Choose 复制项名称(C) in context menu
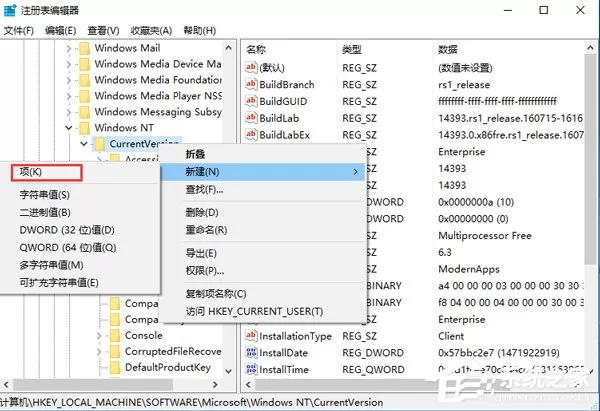 click(x=262, y=294)
